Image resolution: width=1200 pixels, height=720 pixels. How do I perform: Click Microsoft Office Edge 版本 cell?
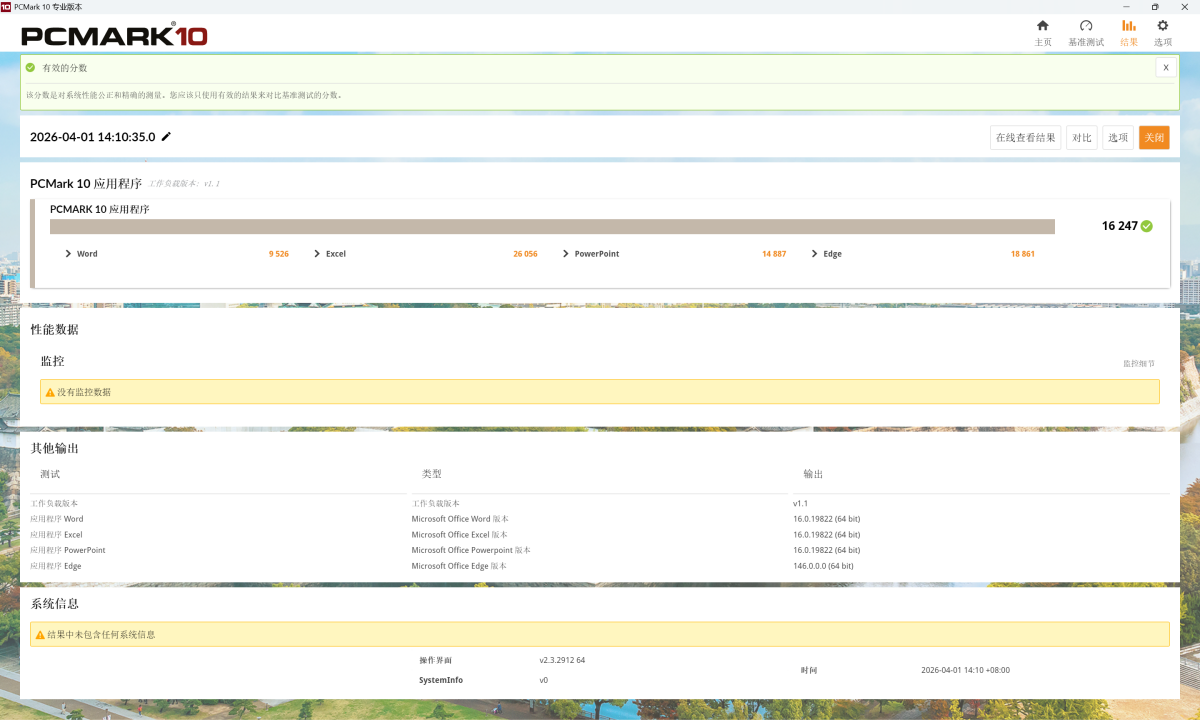[x=459, y=566]
